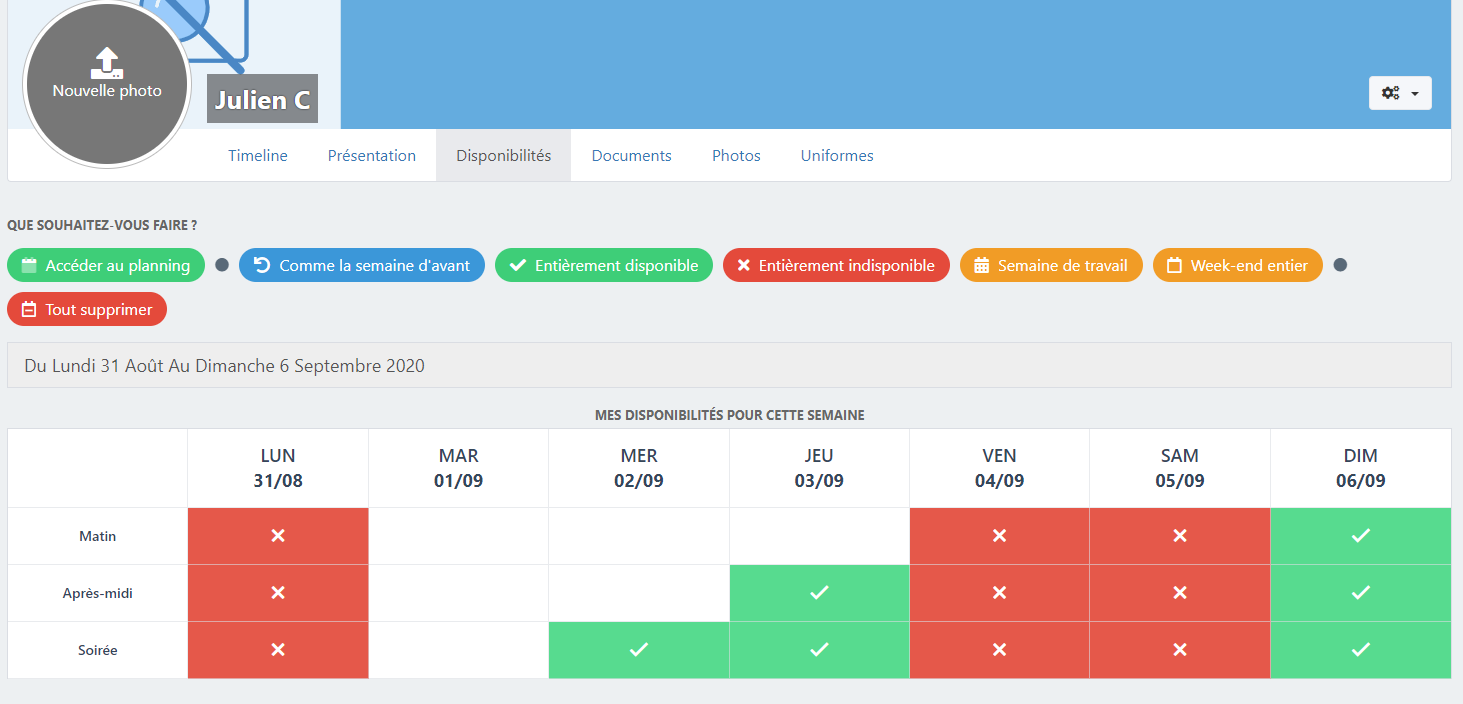Set empty Tuesday 01/09 Matin cell
The height and width of the screenshot is (704, 1463).
click(458, 536)
